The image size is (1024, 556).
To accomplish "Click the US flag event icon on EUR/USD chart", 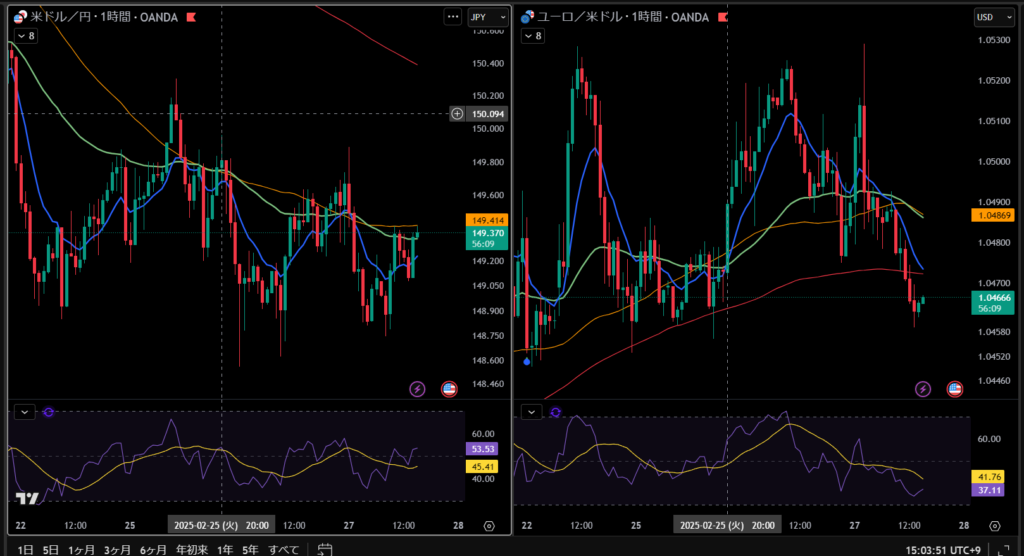I will click(955, 388).
